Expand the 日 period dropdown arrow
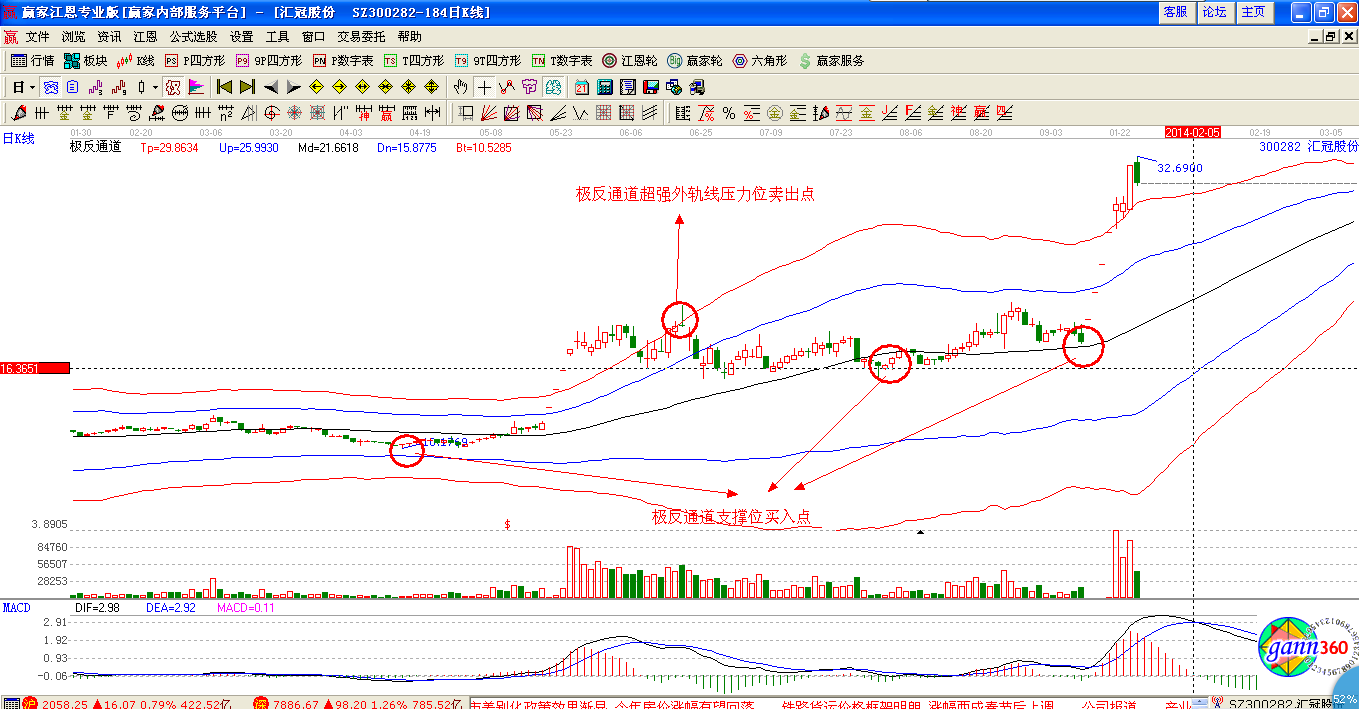 (33, 87)
